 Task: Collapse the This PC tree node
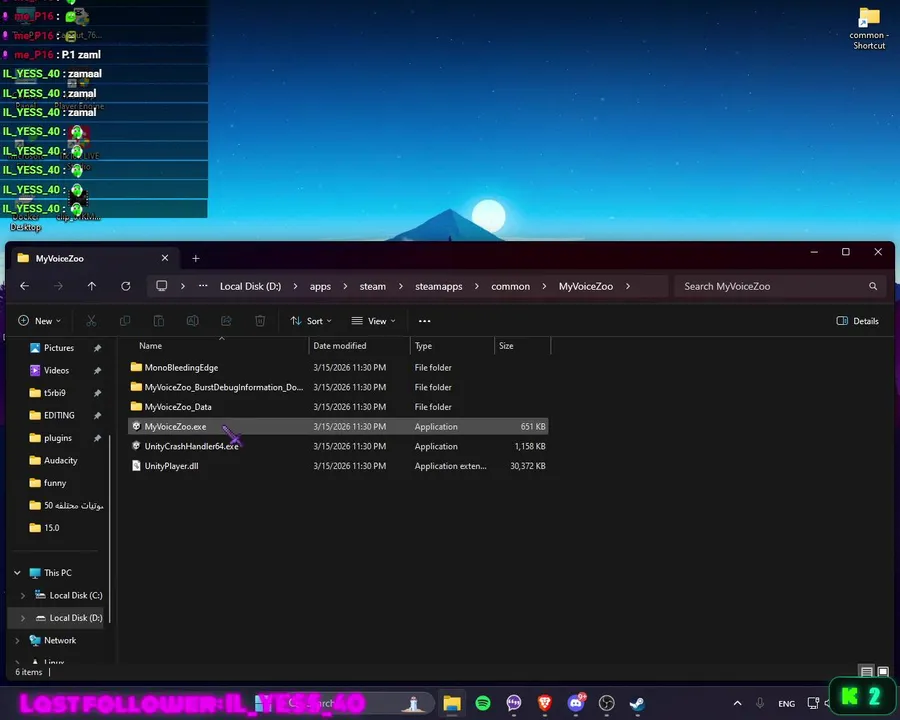point(18,572)
